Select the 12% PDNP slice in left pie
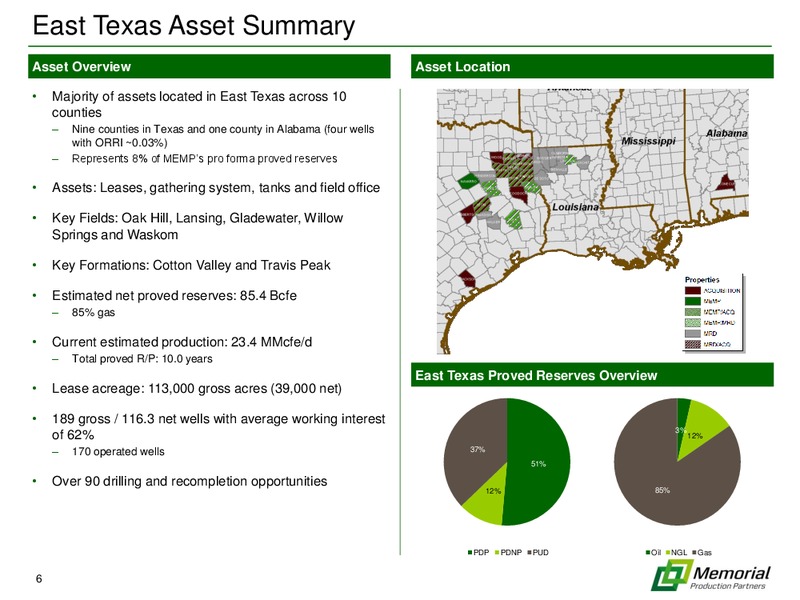 (489, 497)
